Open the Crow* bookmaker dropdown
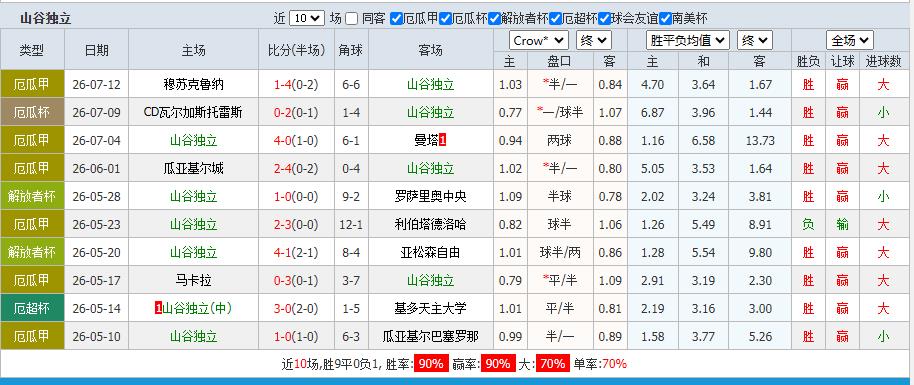Image resolution: width=914 pixels, height=385 pixels. coord(539,41)
